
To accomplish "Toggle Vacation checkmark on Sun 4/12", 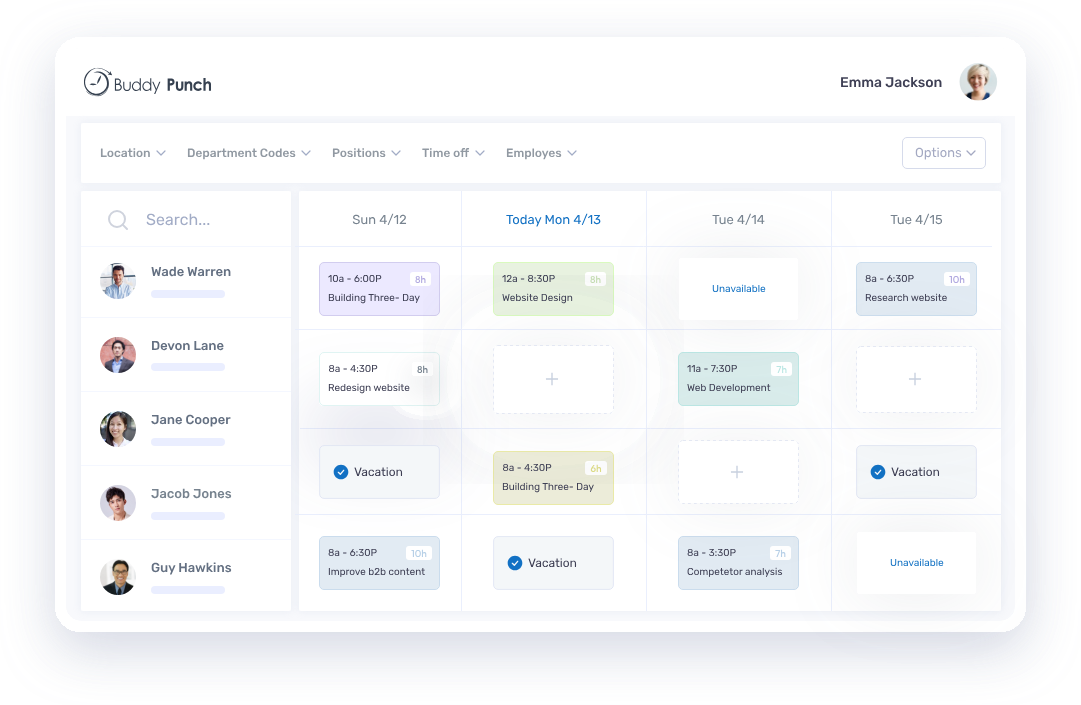I will coord(341,472).
